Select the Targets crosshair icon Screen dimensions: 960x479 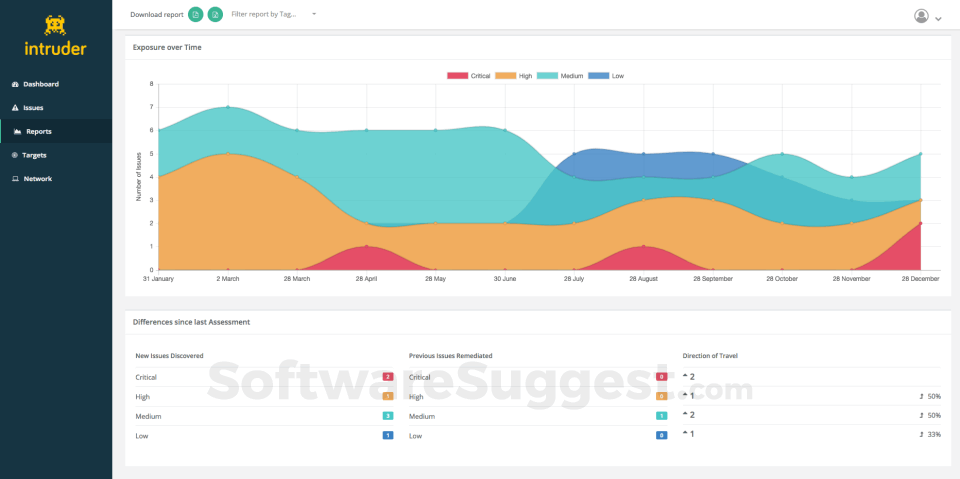point(15,156)
